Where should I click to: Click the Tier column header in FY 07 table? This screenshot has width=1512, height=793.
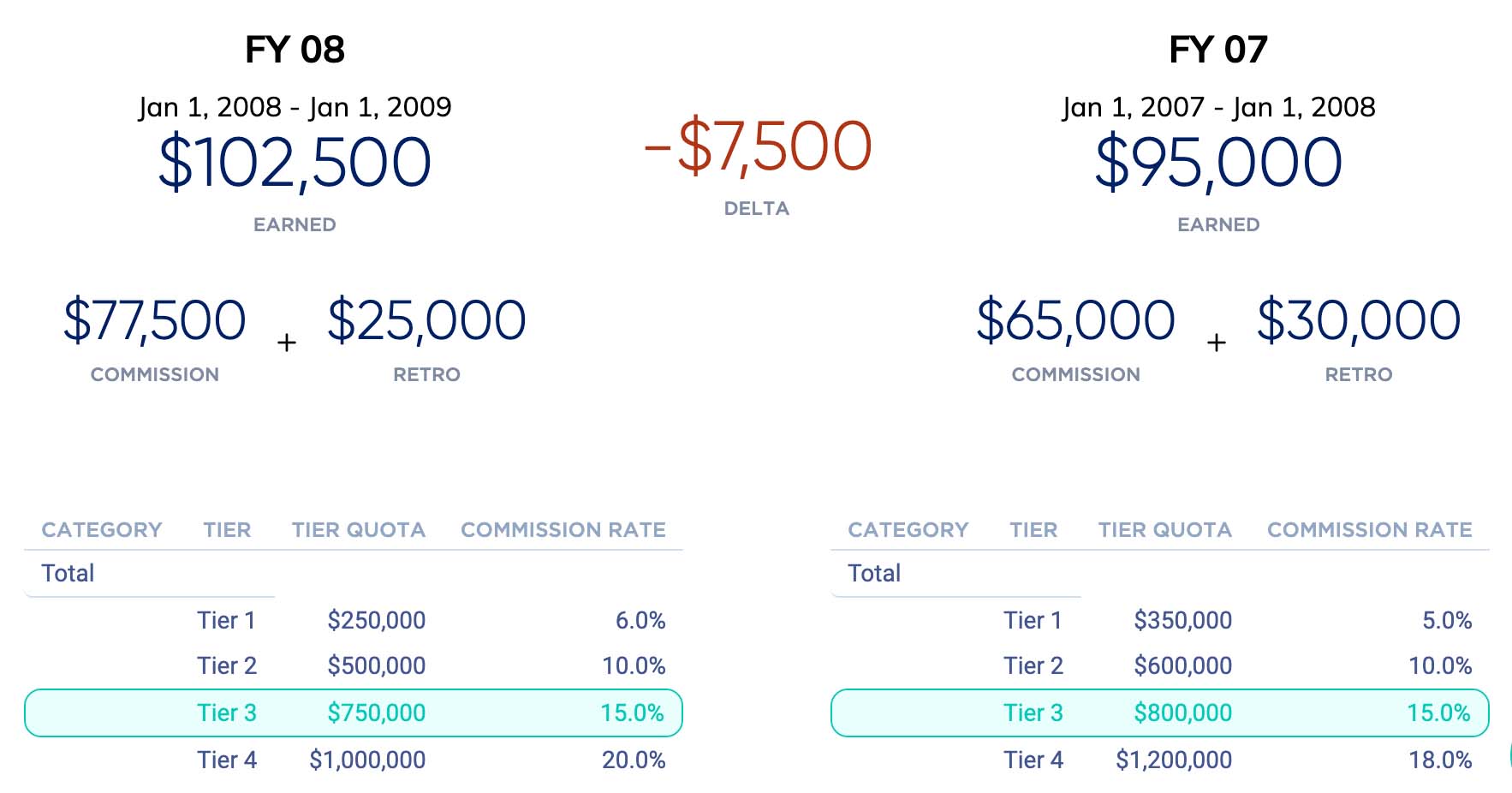(1033, 530)
